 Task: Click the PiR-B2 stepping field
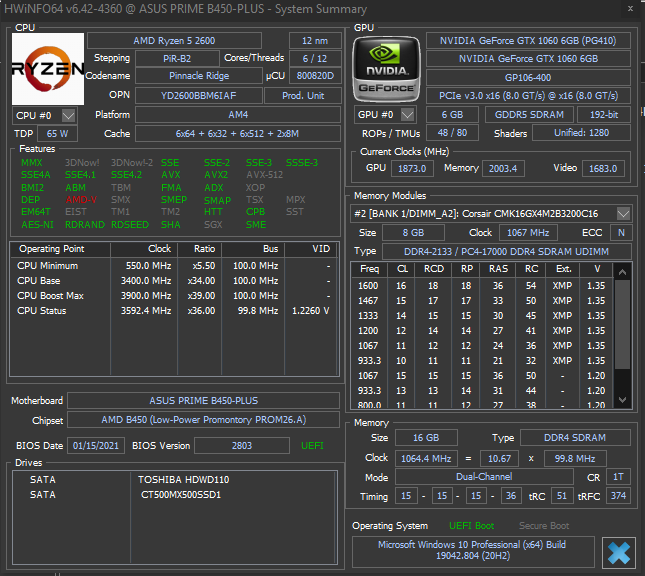pyautogui.click(x=177, y=58)
